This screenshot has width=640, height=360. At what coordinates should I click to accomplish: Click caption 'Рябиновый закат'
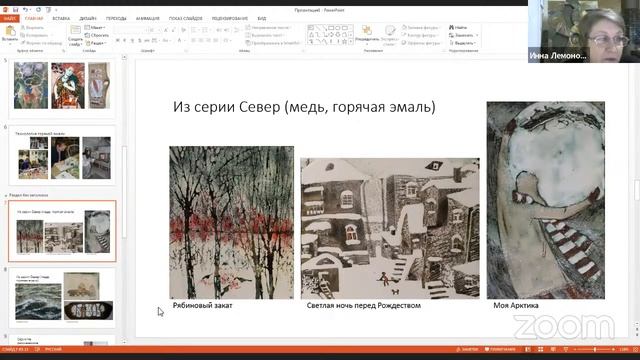coord(202,305)
